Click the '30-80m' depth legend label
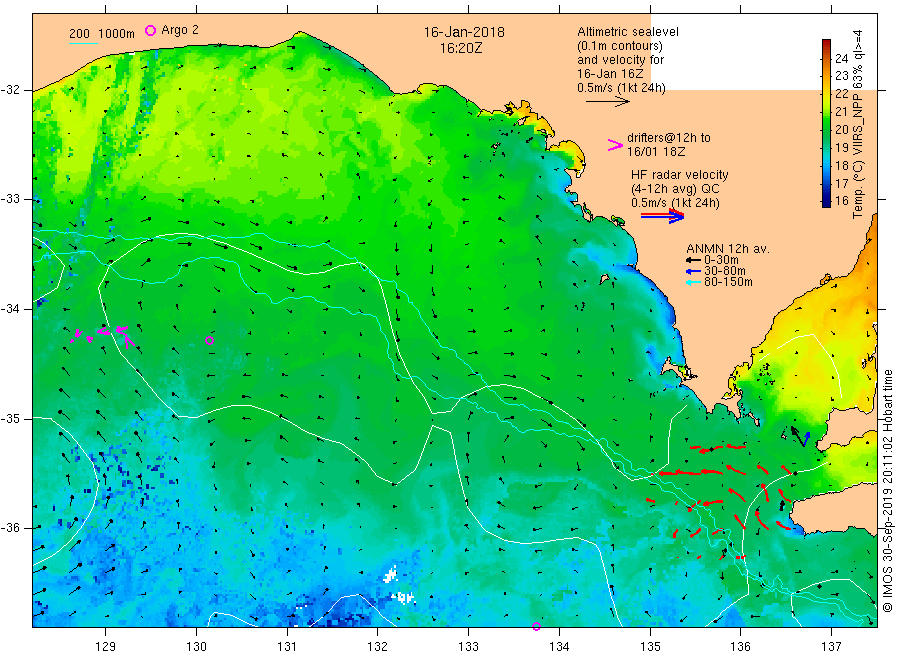900x660 pixels. tap(725, 271)
